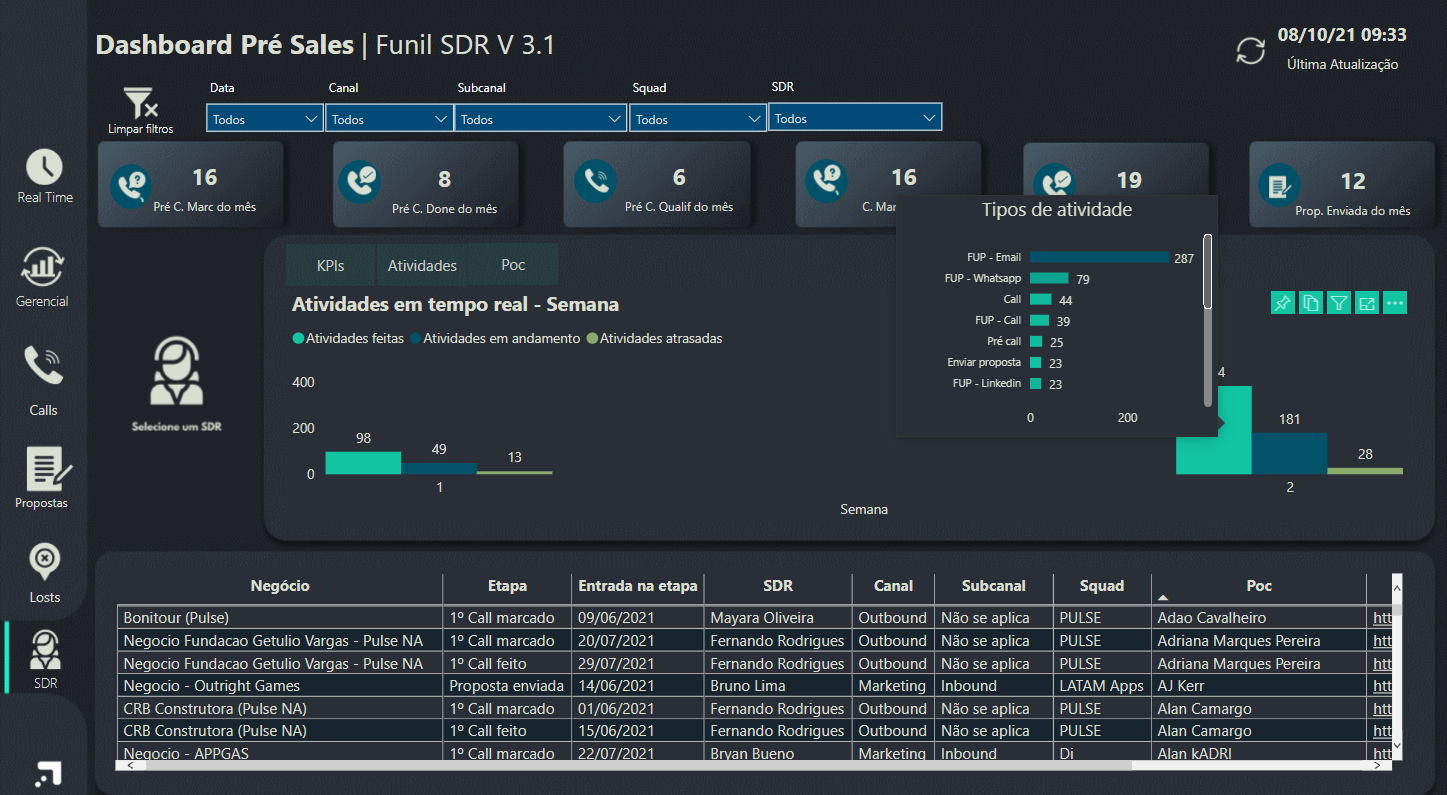The width and height of the screenshot is (1447, 795).
Task: Click the Poc column sort arrow
Action: tap(1162, 597)
